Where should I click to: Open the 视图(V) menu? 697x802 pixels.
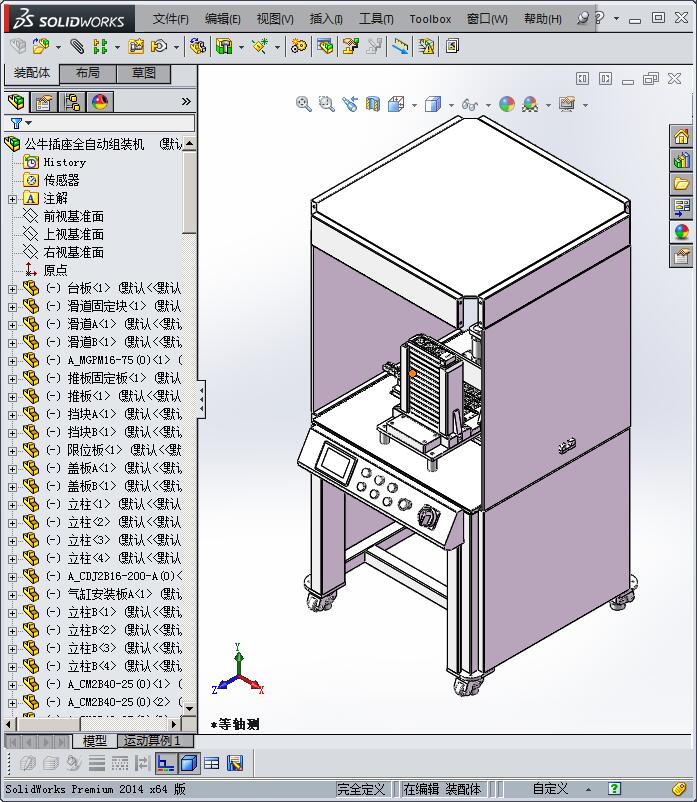point(275,19)
